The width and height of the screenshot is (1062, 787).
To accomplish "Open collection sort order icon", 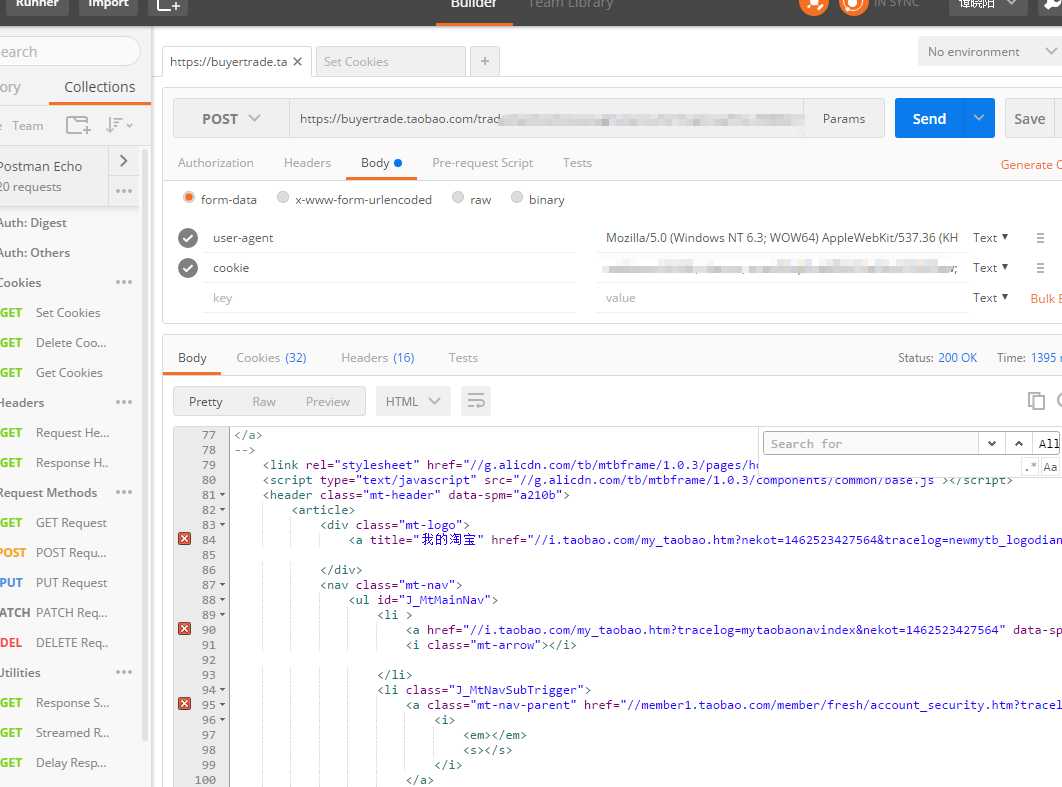I will coord(119,125).
